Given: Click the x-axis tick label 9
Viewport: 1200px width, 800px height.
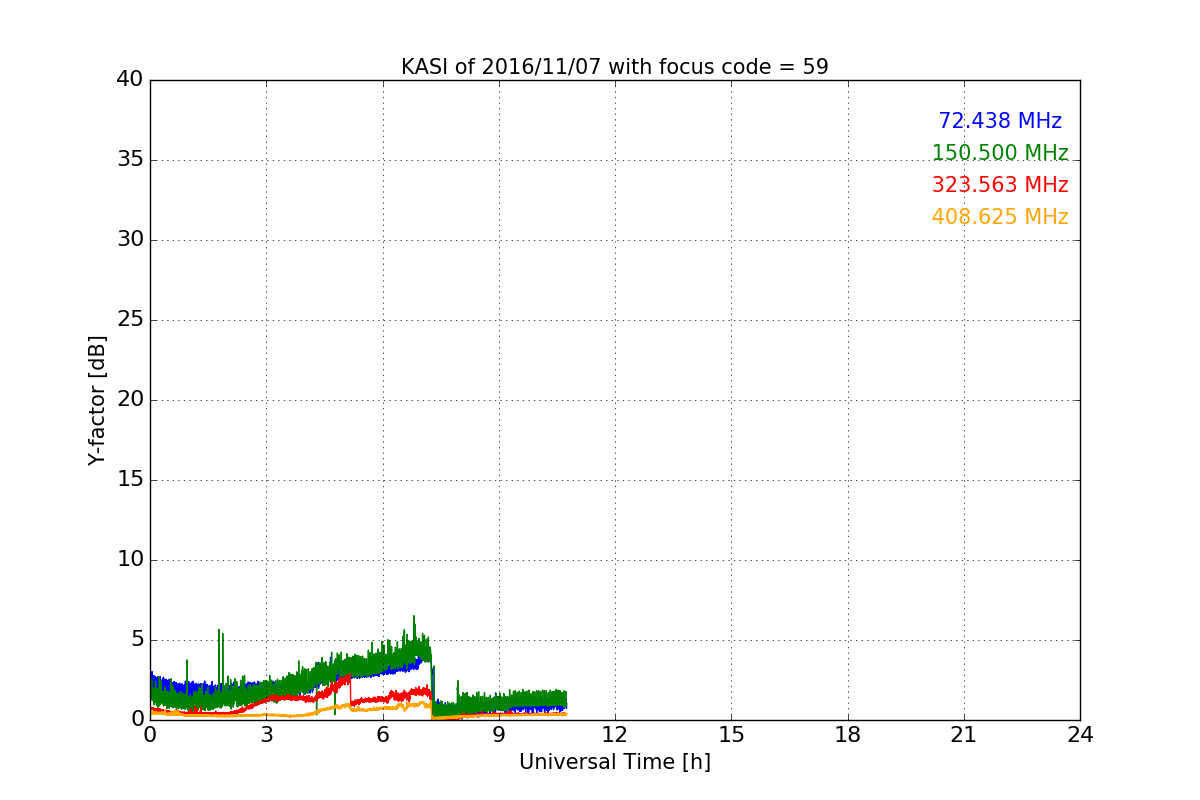Looking at the screenshot, I should [x=499, y=735].
